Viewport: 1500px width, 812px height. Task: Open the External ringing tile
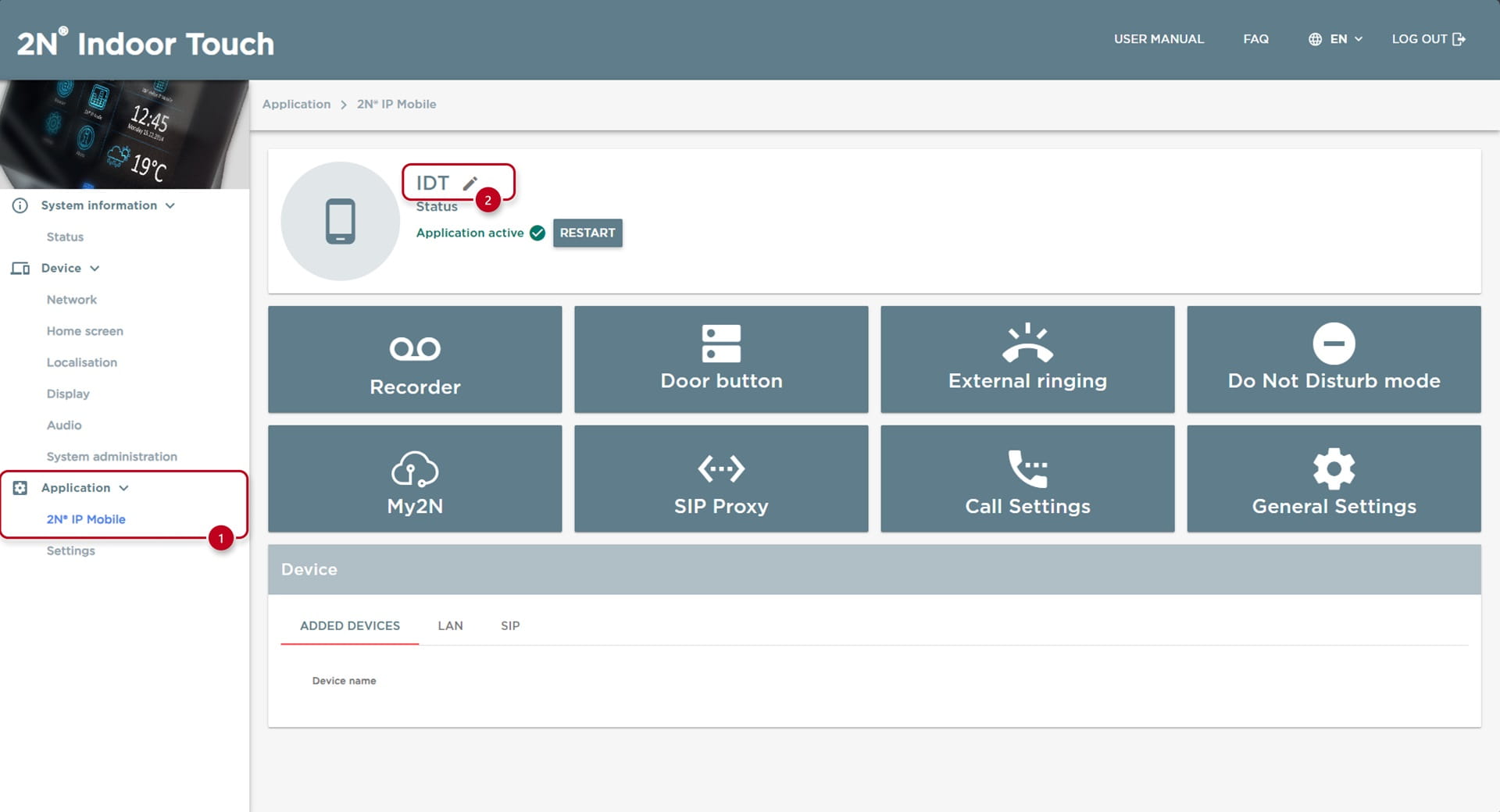point(1027,359)
